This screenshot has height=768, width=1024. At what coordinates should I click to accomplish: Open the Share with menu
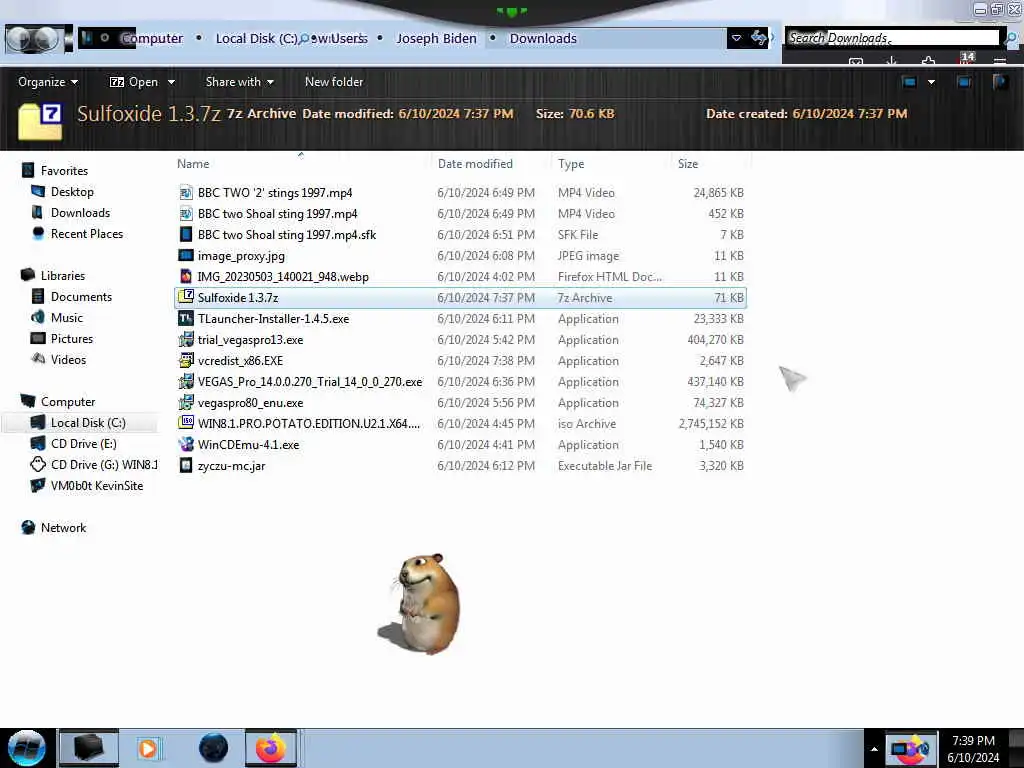240,82
